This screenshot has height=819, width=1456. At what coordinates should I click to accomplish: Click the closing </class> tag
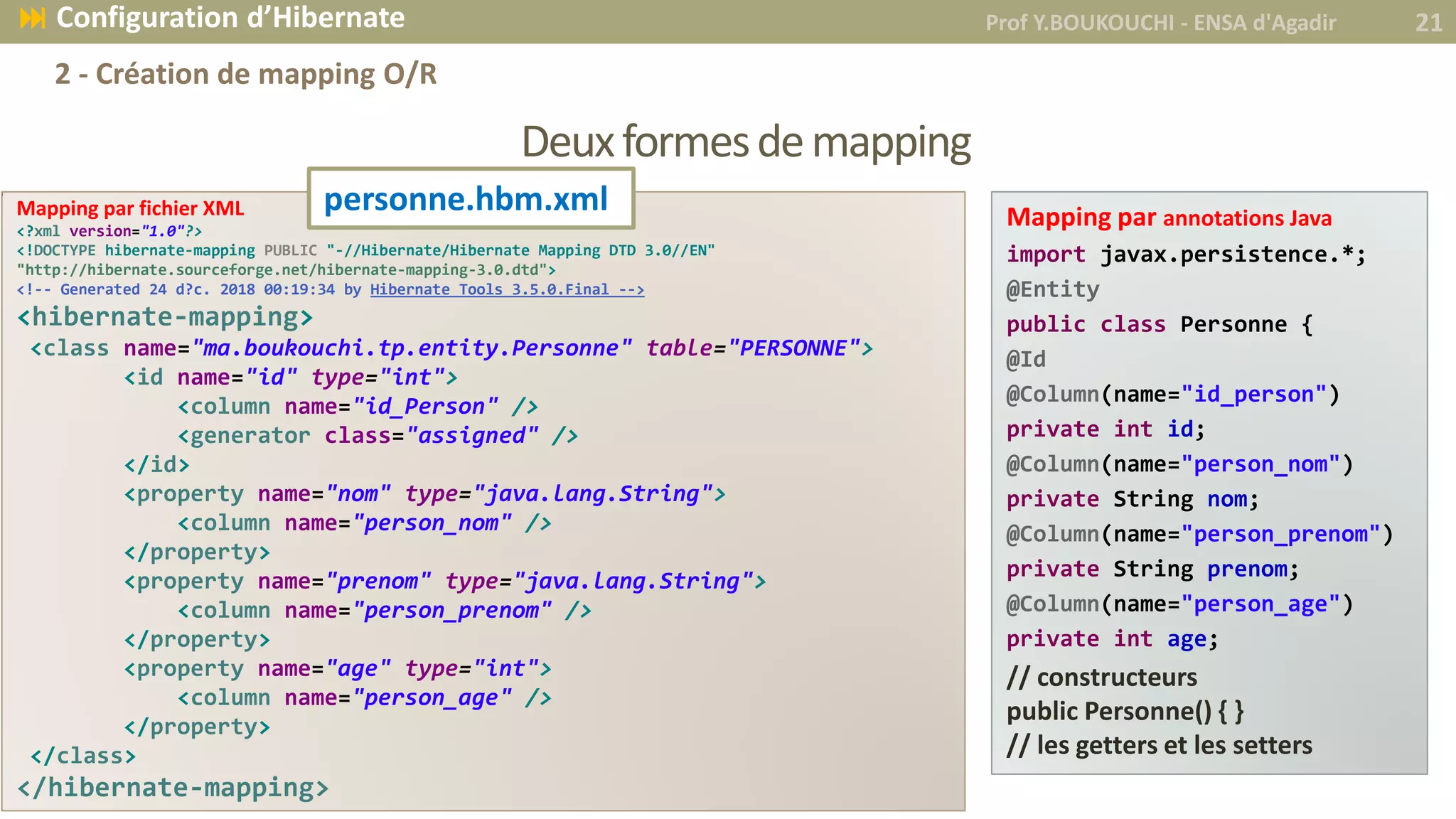click(83, 756)
